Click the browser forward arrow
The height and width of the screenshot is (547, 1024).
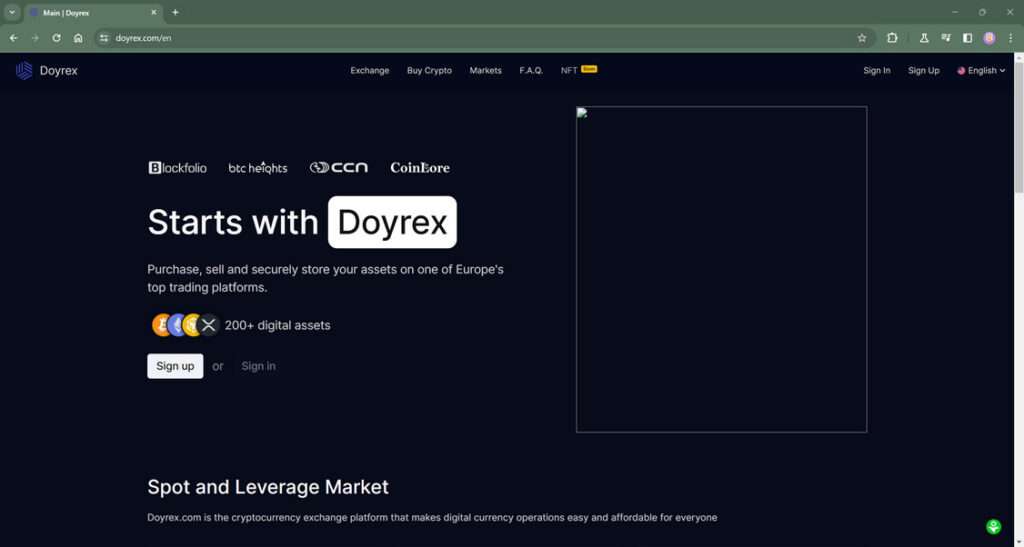coord(35,38)
